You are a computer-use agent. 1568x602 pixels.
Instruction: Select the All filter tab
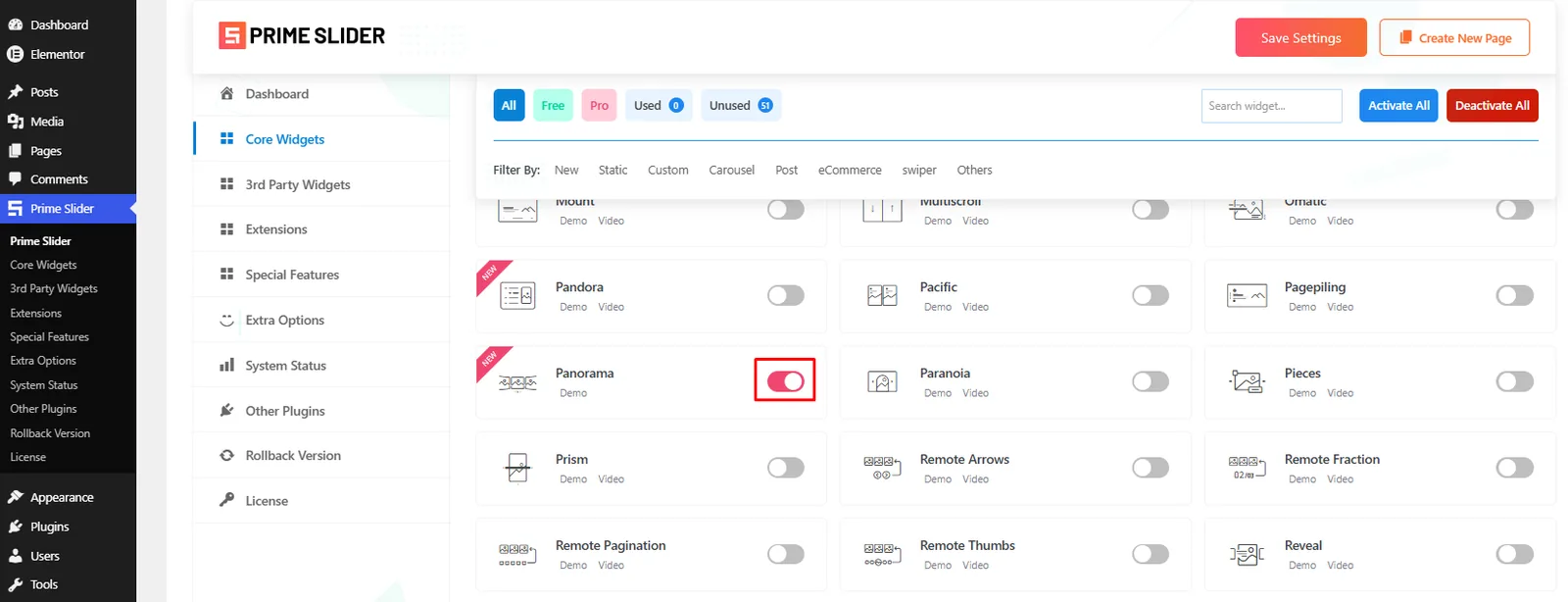tap(509, 105)
